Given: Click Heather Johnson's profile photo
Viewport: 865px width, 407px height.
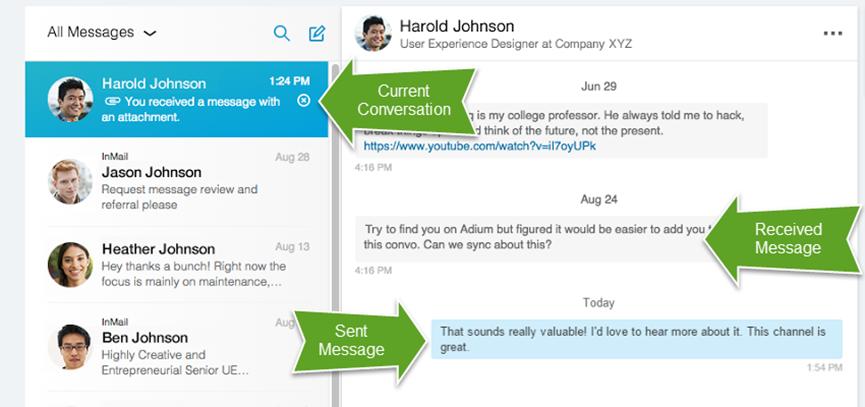Looking at the screenshot, I should 70,265.
